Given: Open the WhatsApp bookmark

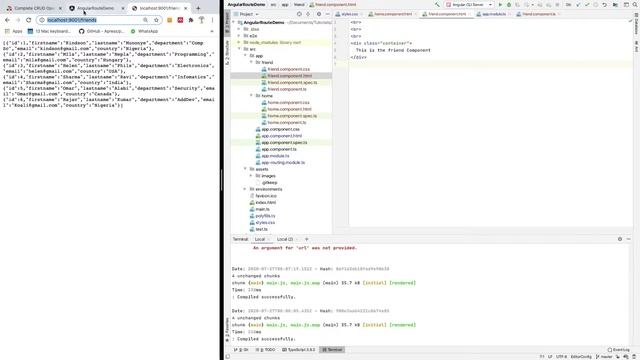Looking at the screenshot, I should 144,31.
